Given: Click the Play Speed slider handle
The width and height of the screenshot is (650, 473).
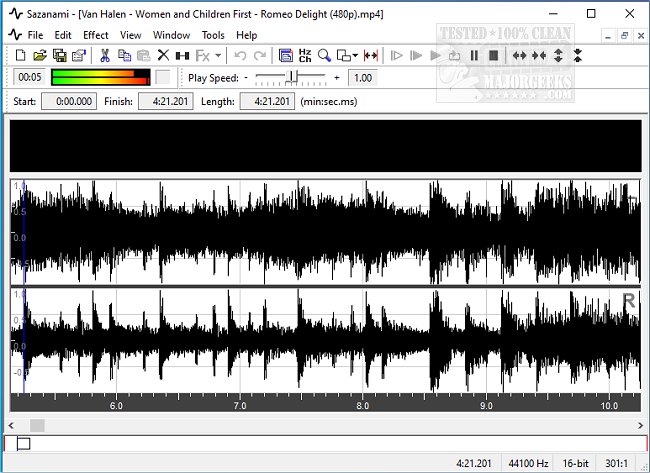Looking at the screenshot, I should (x=293, y=78).
